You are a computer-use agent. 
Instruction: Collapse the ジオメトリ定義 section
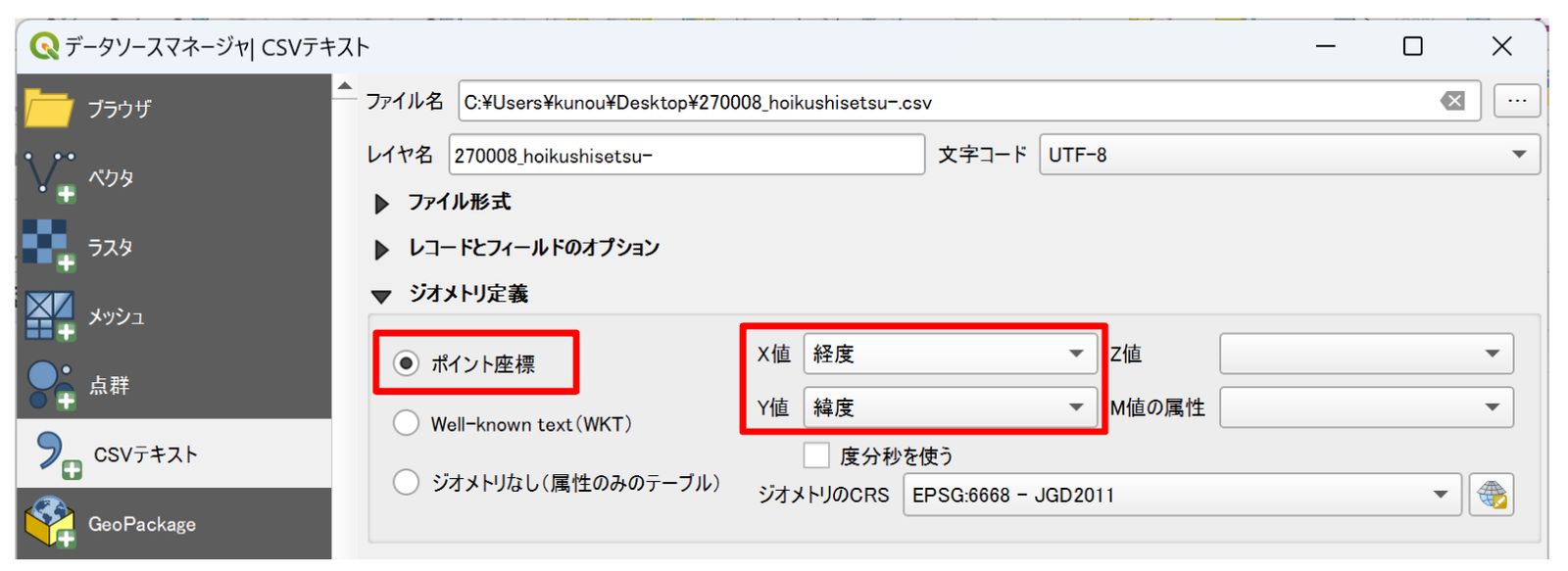pos(381,296)
